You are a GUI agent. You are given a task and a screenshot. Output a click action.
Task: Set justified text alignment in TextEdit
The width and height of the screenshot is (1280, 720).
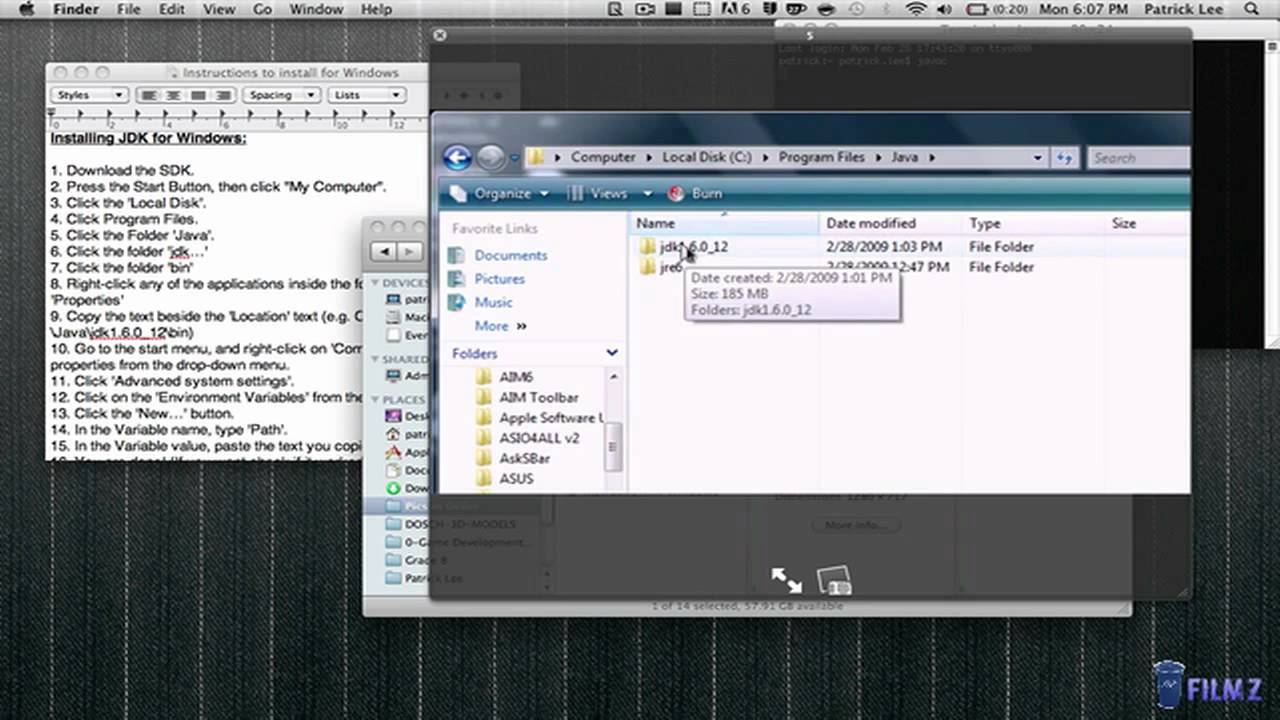198,95
